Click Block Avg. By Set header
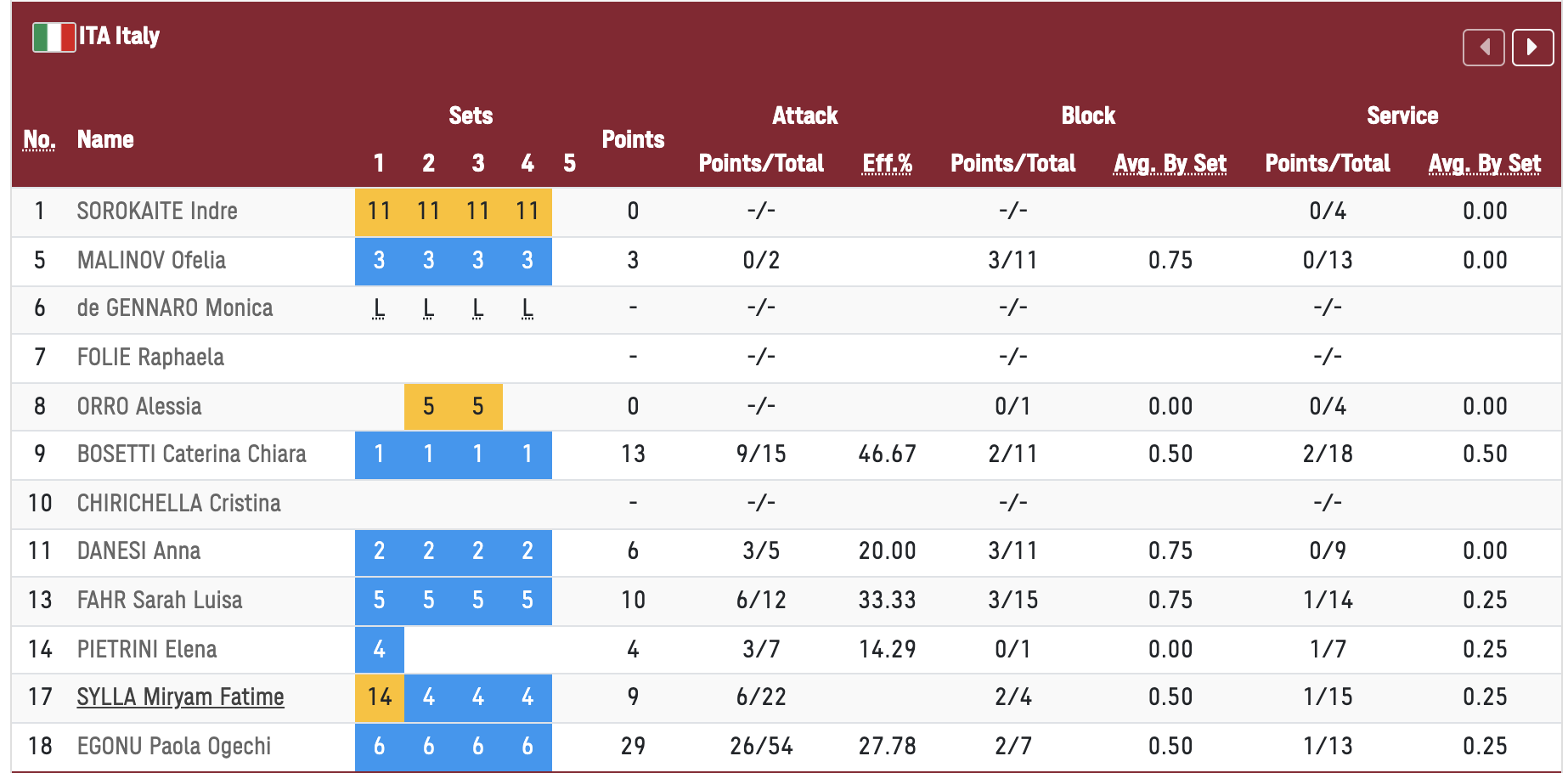This screenshot has width=1568, height=773. click(x=1170, y=163)
